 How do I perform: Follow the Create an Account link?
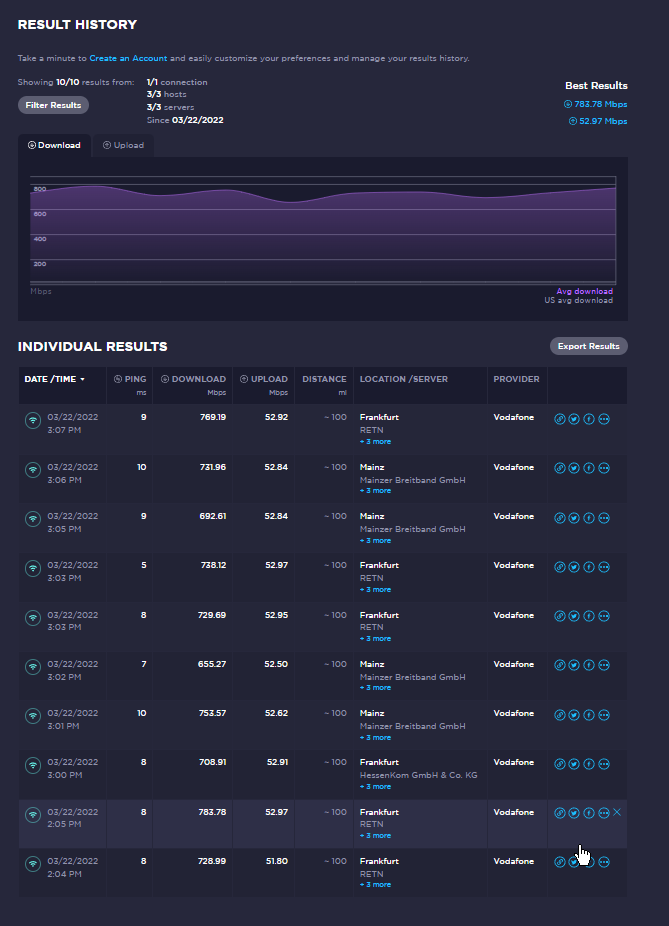128,60
